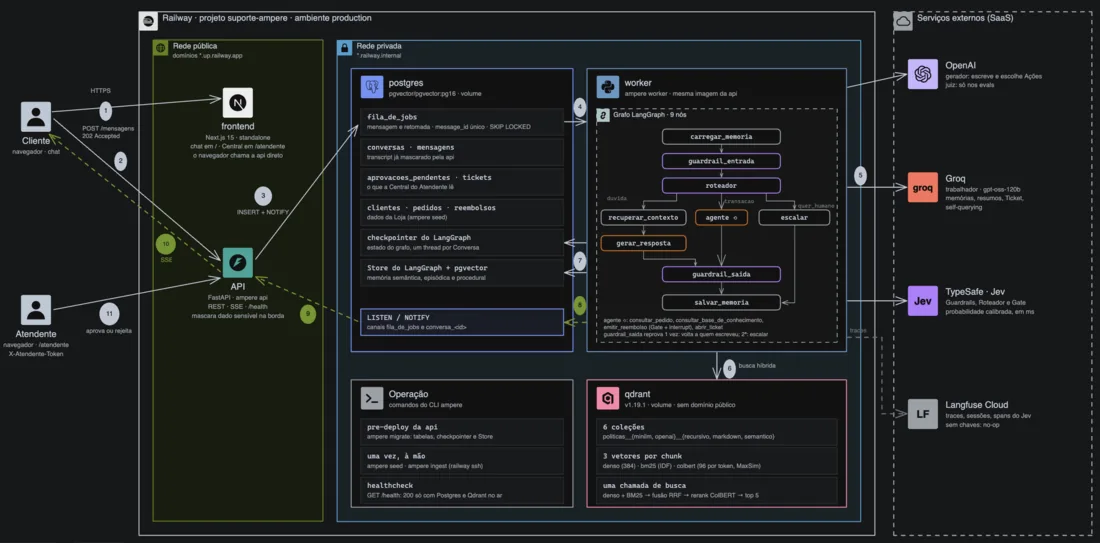Select the gerar_resposta graph node
The image size is (1100, 543).
click(x=643, y=243)
